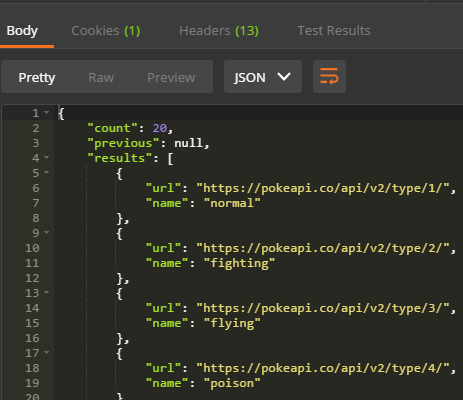Click the type/2/ URL string
Viewport: 463px width, 400px height.
click(x=323, y=248)
